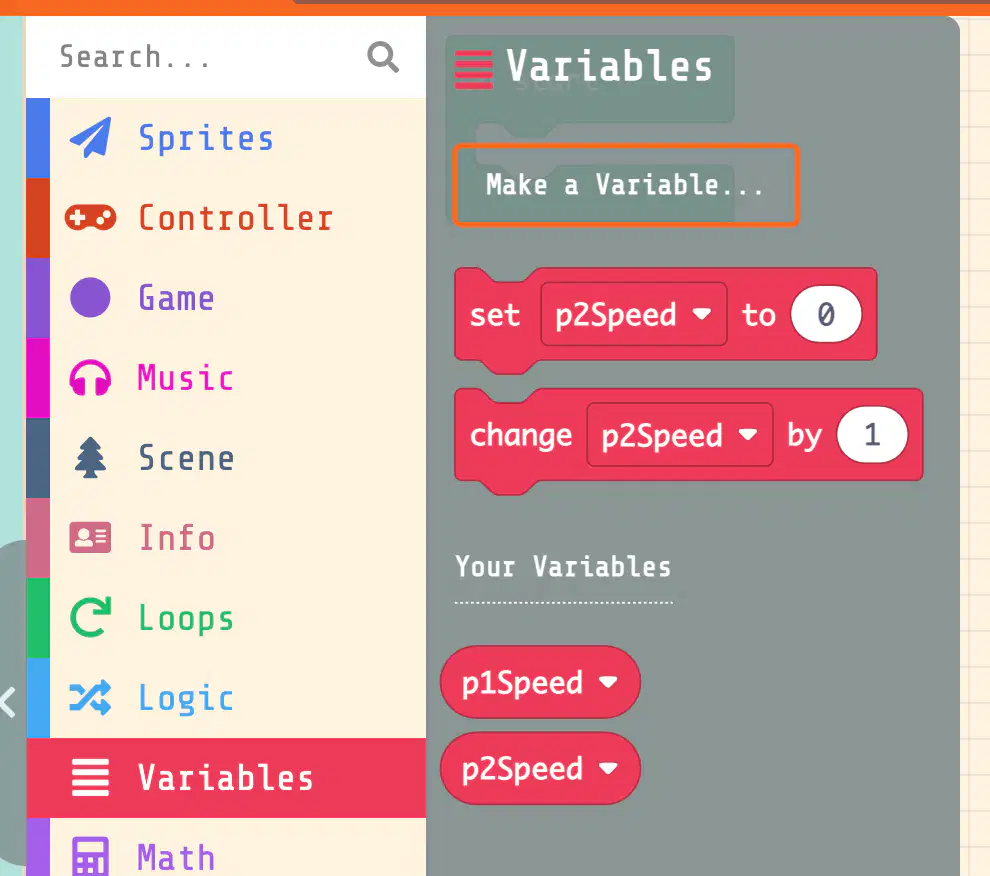The height and width of the screenshot is (876, 990).
Task: Focus the Search blocks input field
Action: [x=208, y=57]
